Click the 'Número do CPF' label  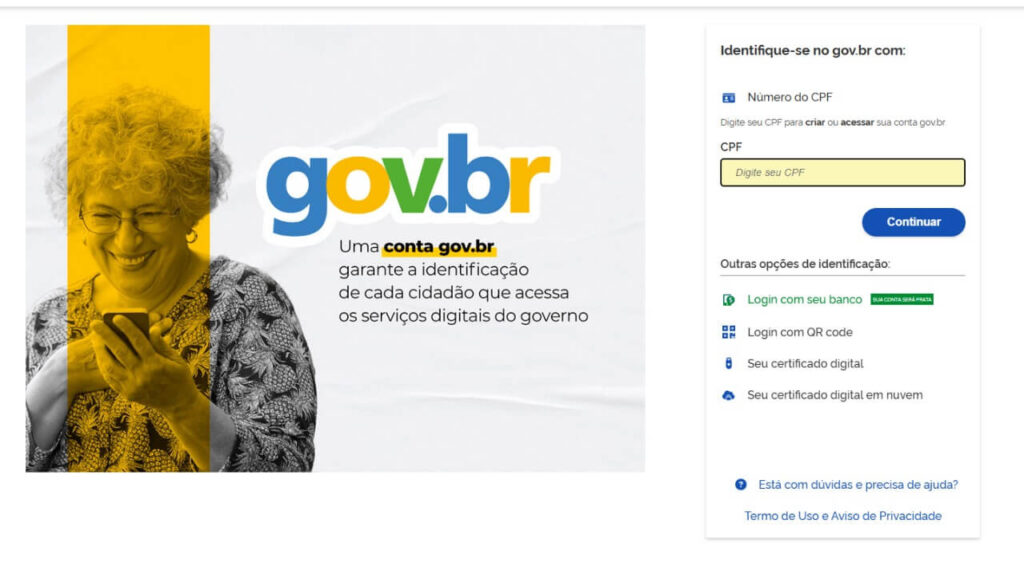click(790, 97)
